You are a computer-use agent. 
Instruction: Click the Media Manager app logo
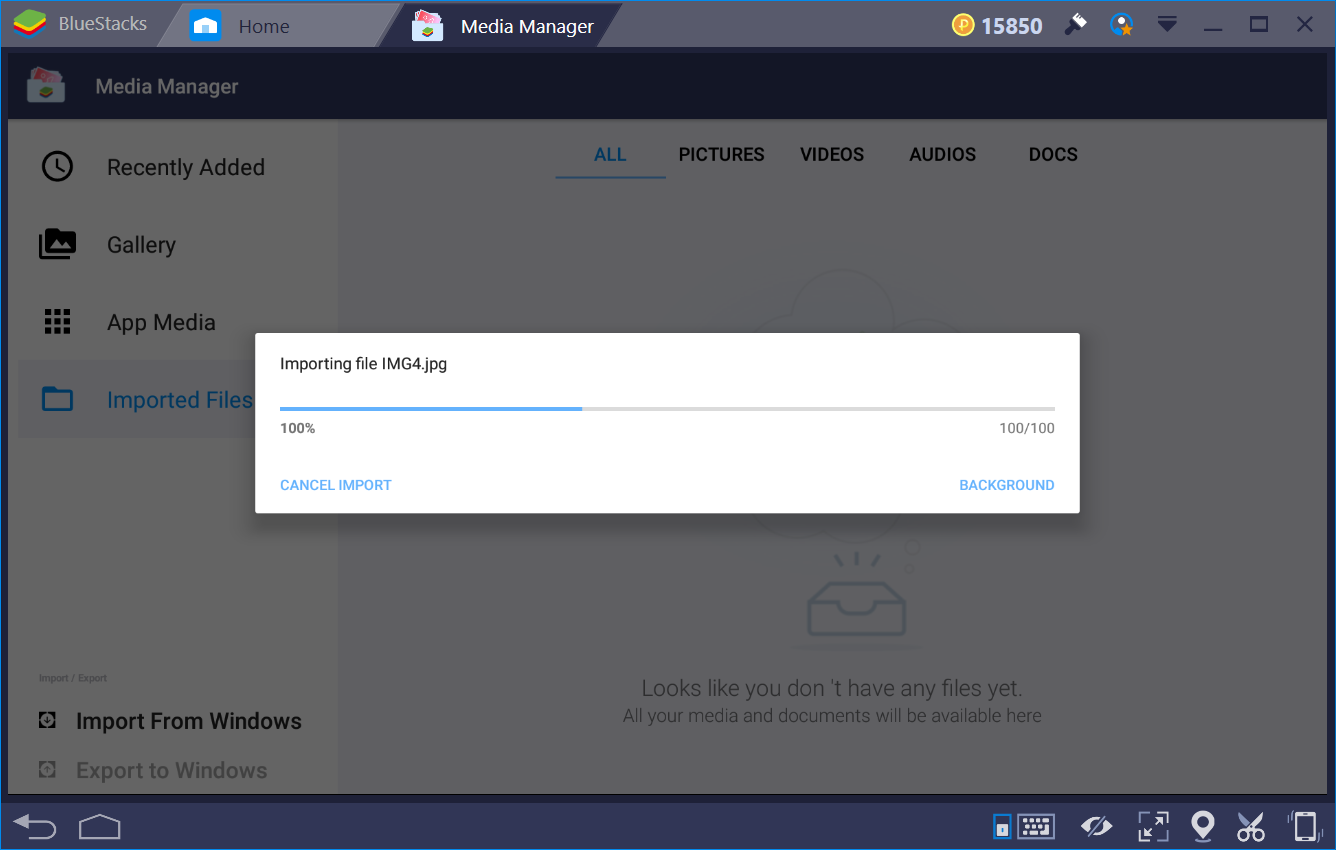tap(46, 85)
